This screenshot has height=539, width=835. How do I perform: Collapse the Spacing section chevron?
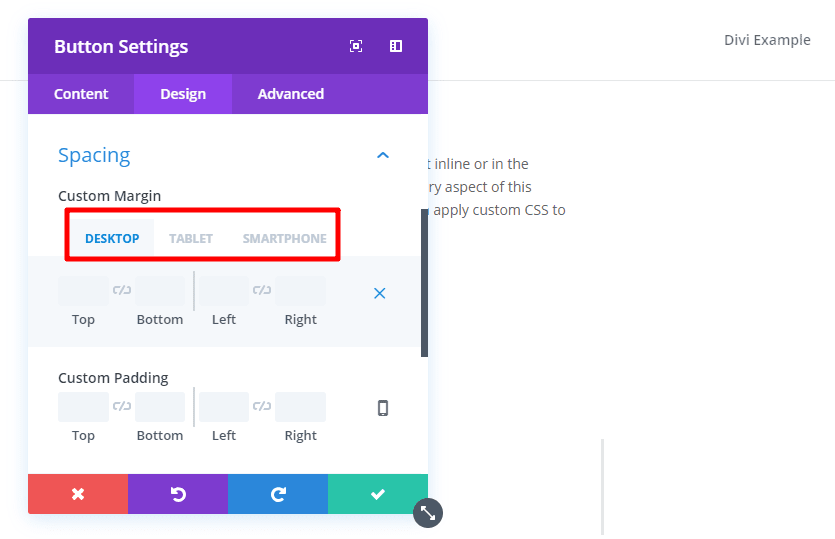[382, 155]
